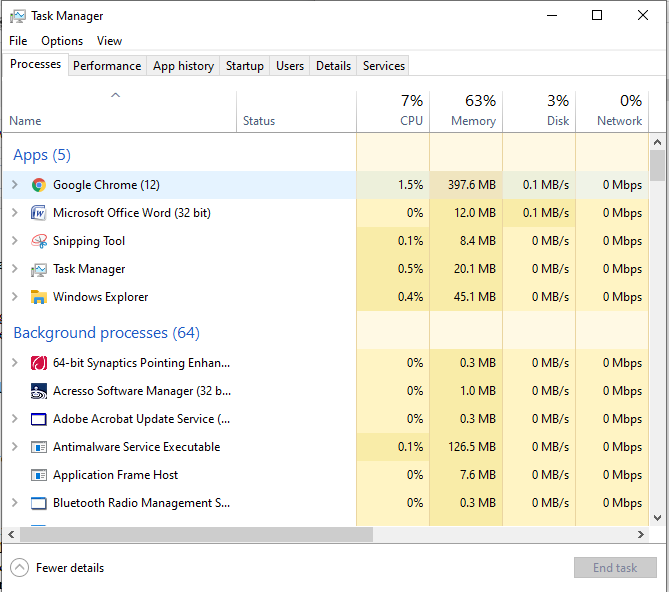Expand the Windows Explorer process entry
The height and width of the screenshot is (592, 669).
click(x=14, y=297)
